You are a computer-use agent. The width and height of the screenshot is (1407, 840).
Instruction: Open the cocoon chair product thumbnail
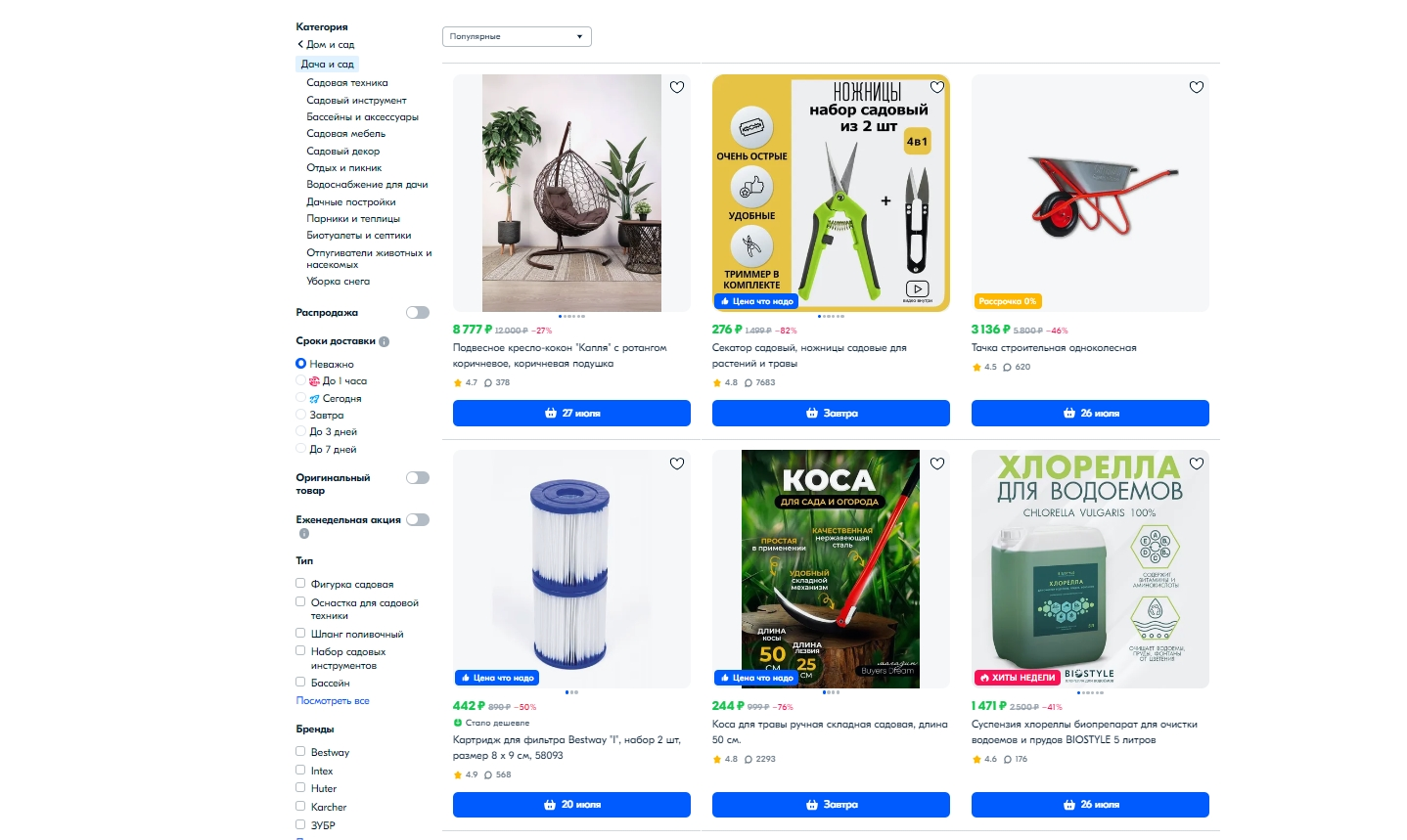[571, 194]
